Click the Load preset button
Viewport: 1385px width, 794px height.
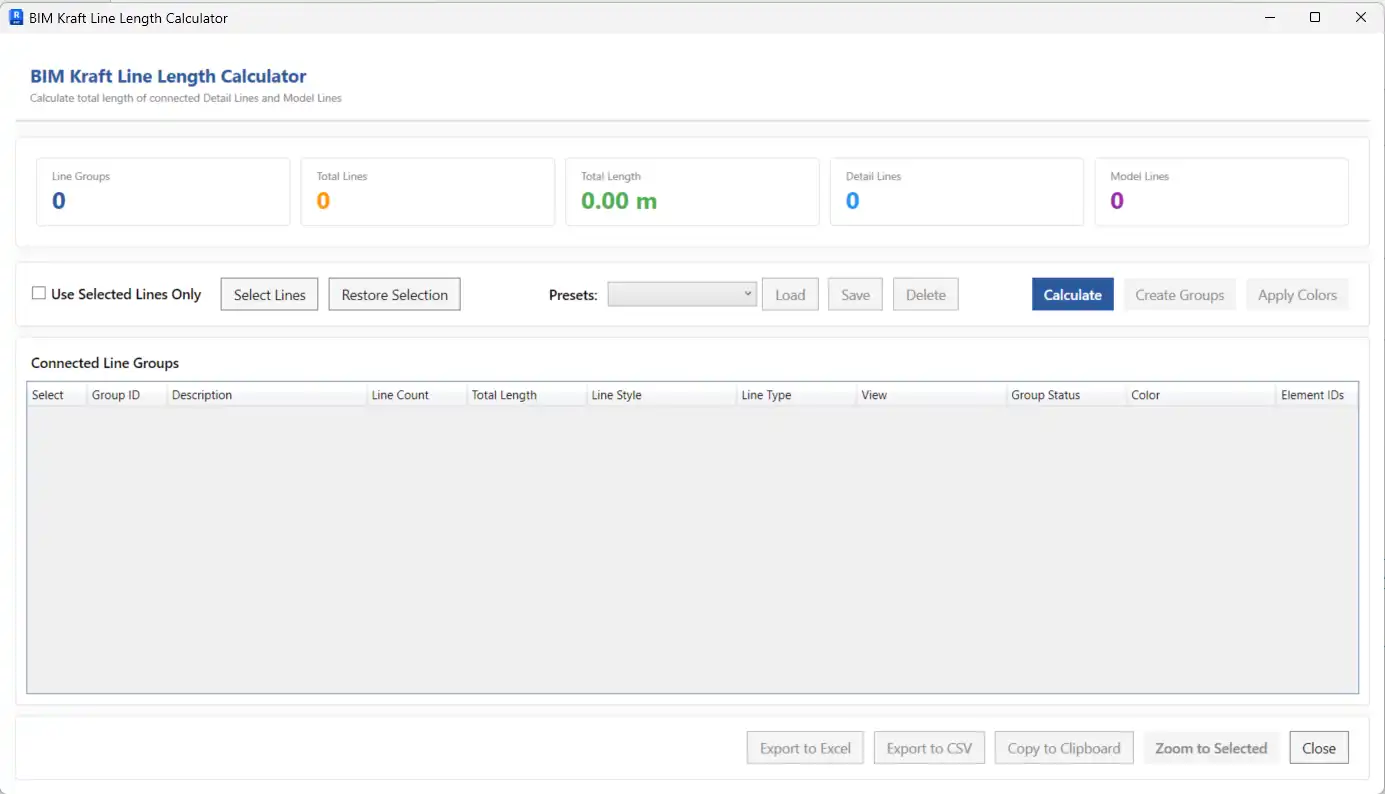click(x=790, y=295)
